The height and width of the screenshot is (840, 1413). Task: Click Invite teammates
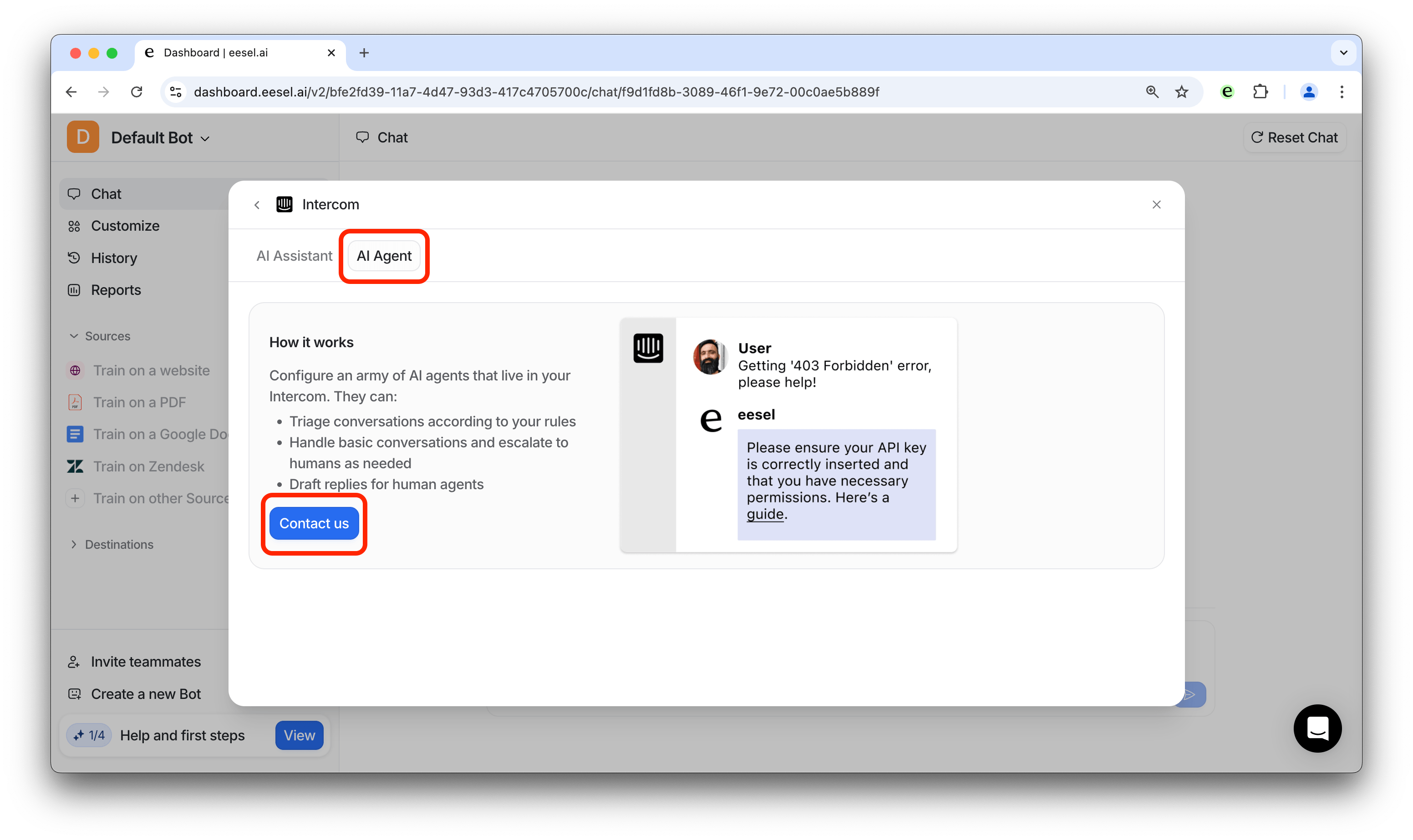click(135, 662)
